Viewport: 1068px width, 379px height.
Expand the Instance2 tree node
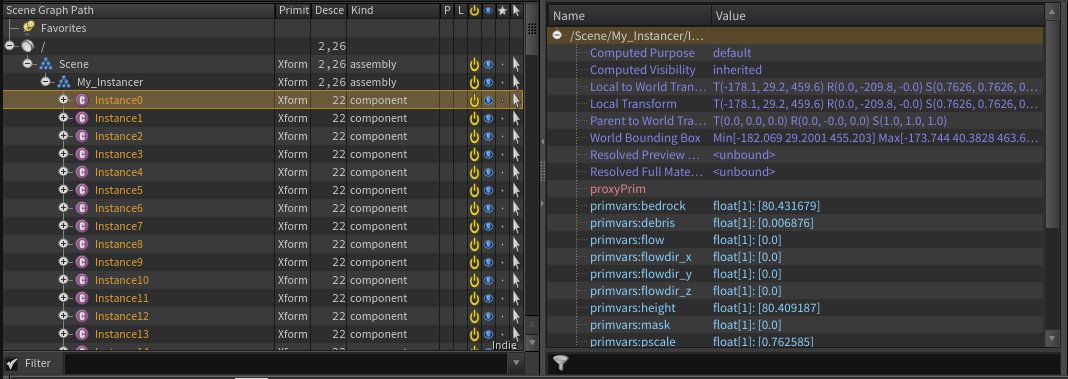tap(63, 136)
